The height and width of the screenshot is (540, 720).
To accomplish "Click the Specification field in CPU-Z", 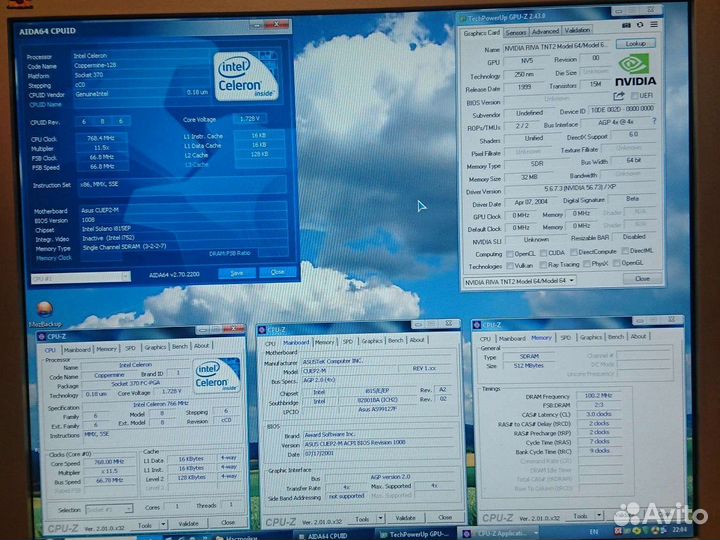I will tap(160, 404).
